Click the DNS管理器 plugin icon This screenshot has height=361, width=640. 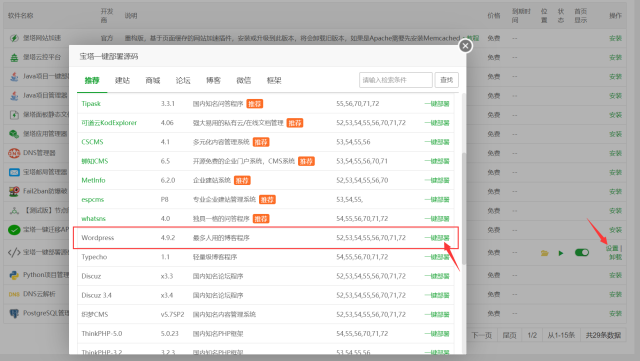coord(14,153)
